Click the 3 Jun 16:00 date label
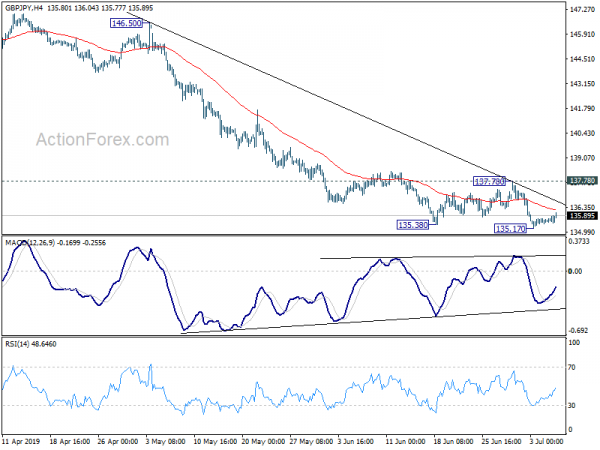This screenshot has width=600, height=450. (356, 441)
